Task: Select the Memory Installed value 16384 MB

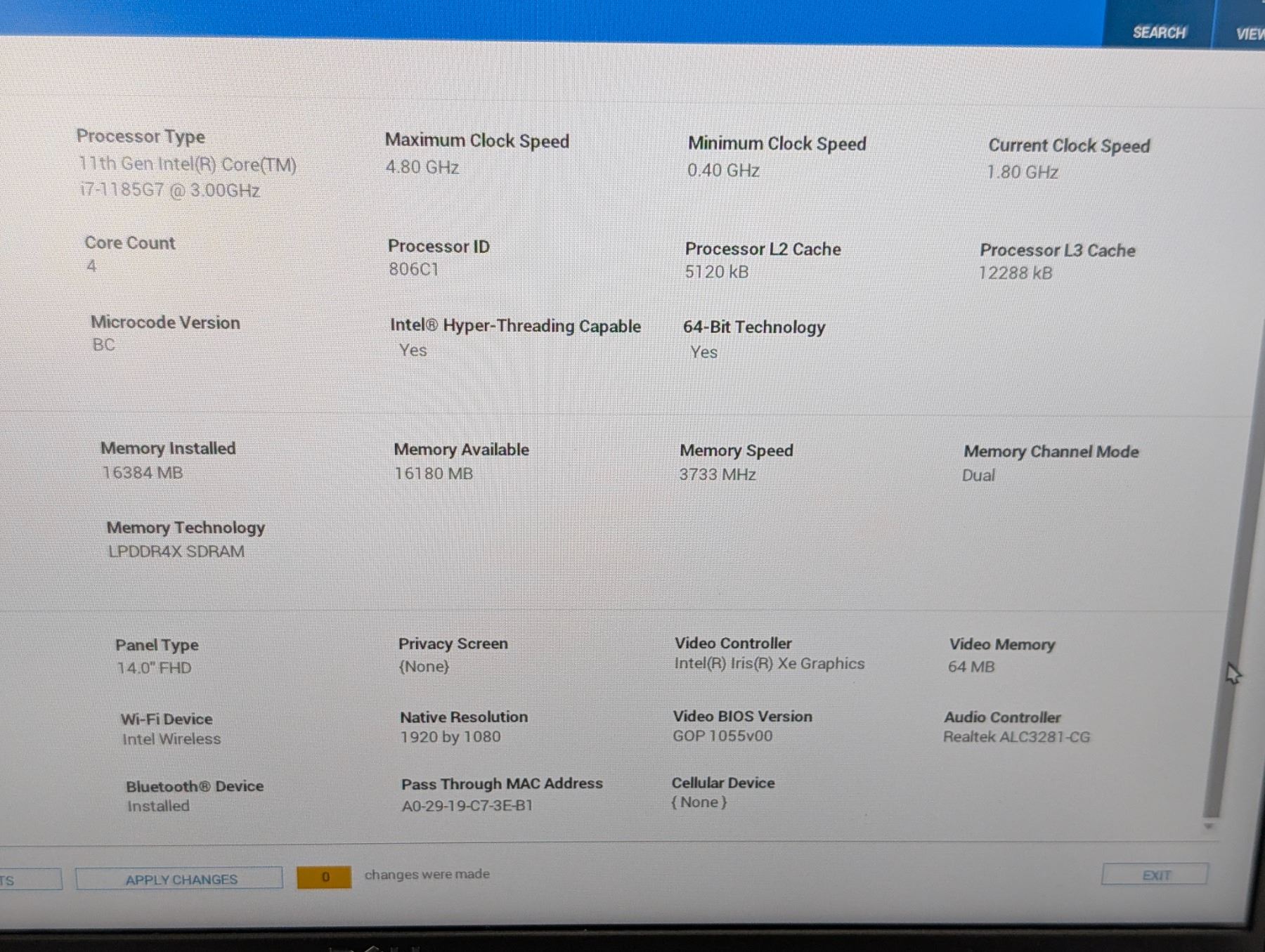Action: pos(143,473)
